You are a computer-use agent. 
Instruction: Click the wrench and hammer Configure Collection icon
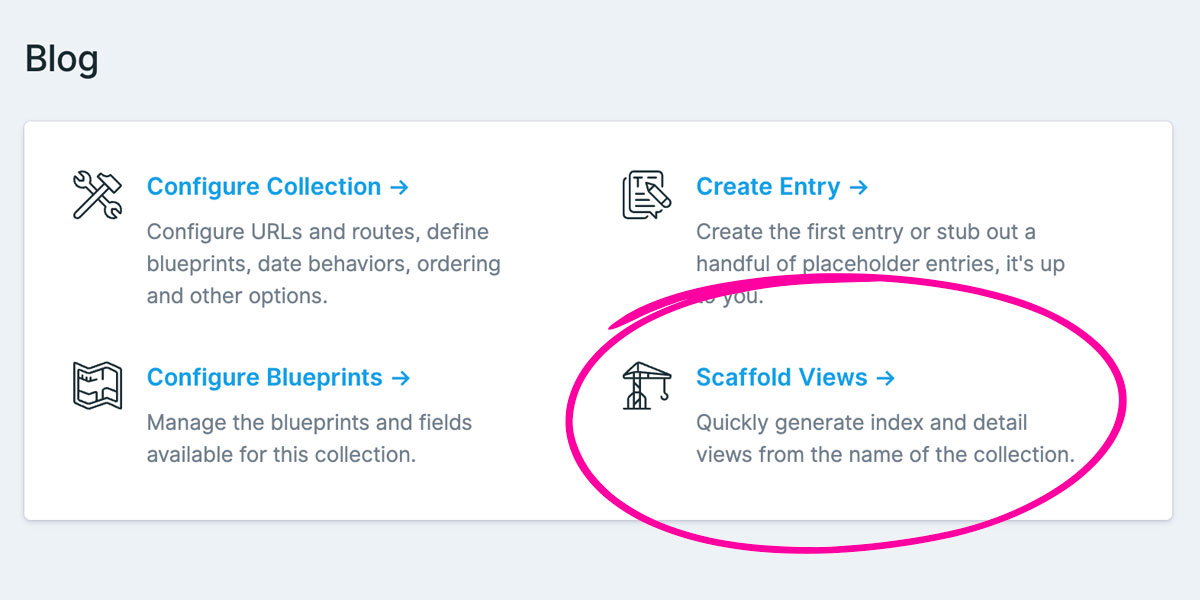click(95, 195)
